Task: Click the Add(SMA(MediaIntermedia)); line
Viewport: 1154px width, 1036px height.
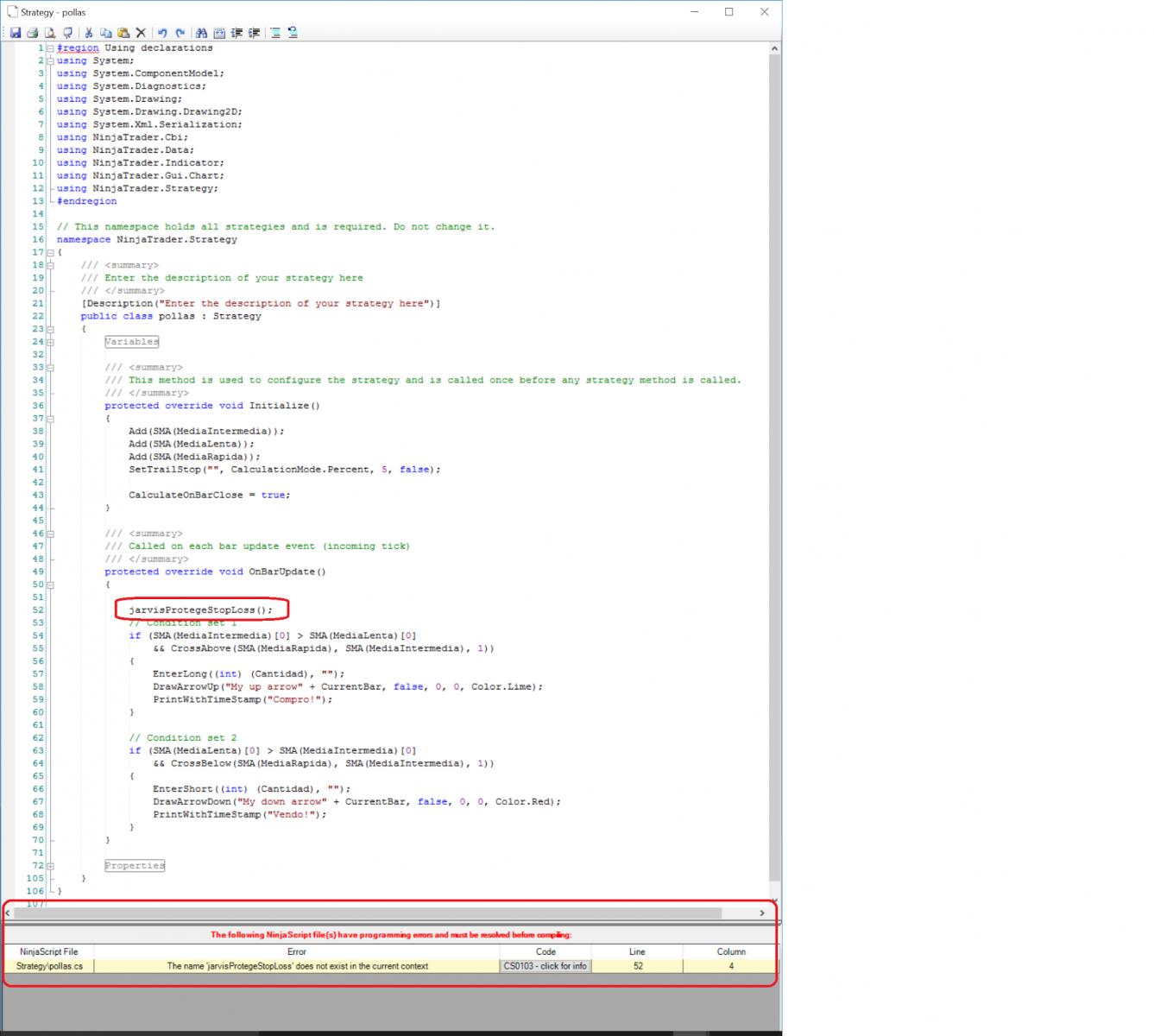Action: (206, 432)
